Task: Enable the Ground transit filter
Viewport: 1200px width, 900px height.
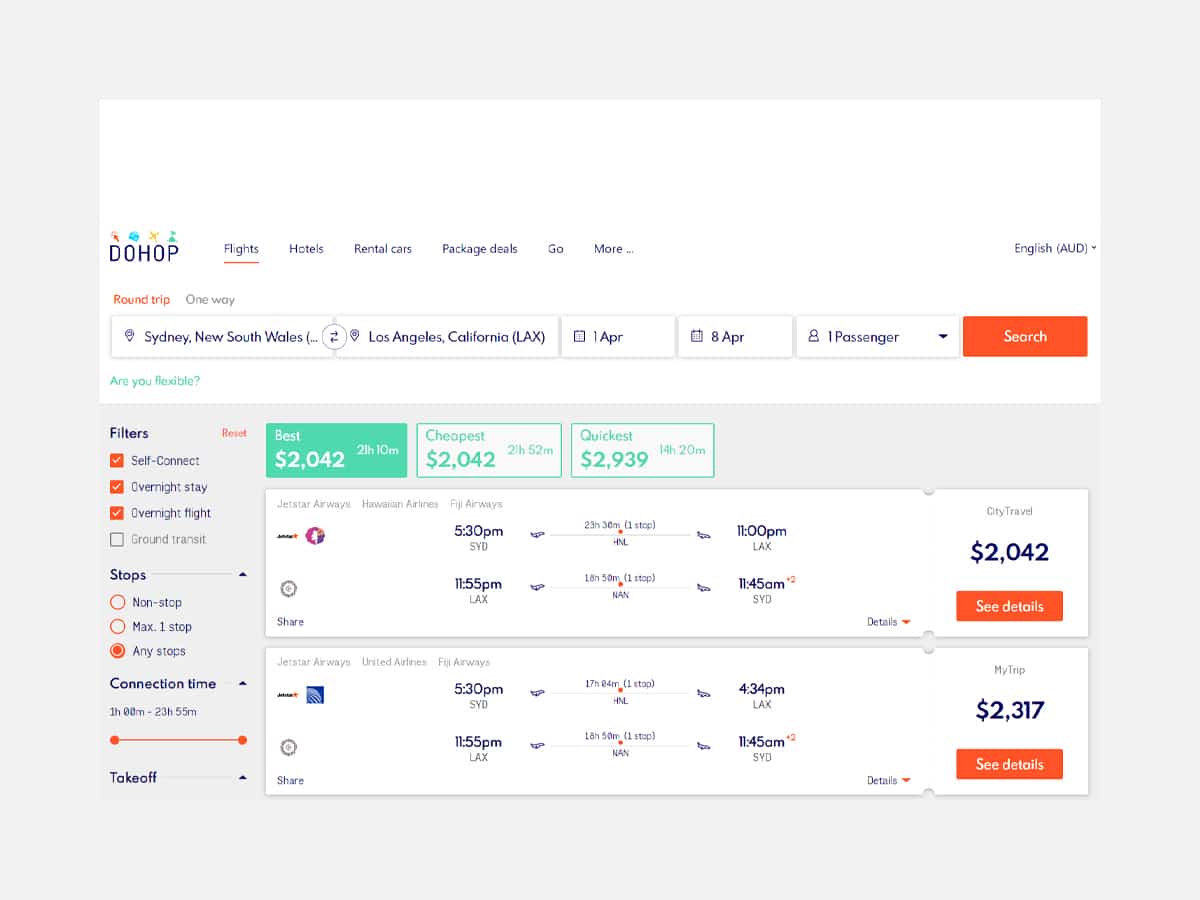Action: point(117,538)
